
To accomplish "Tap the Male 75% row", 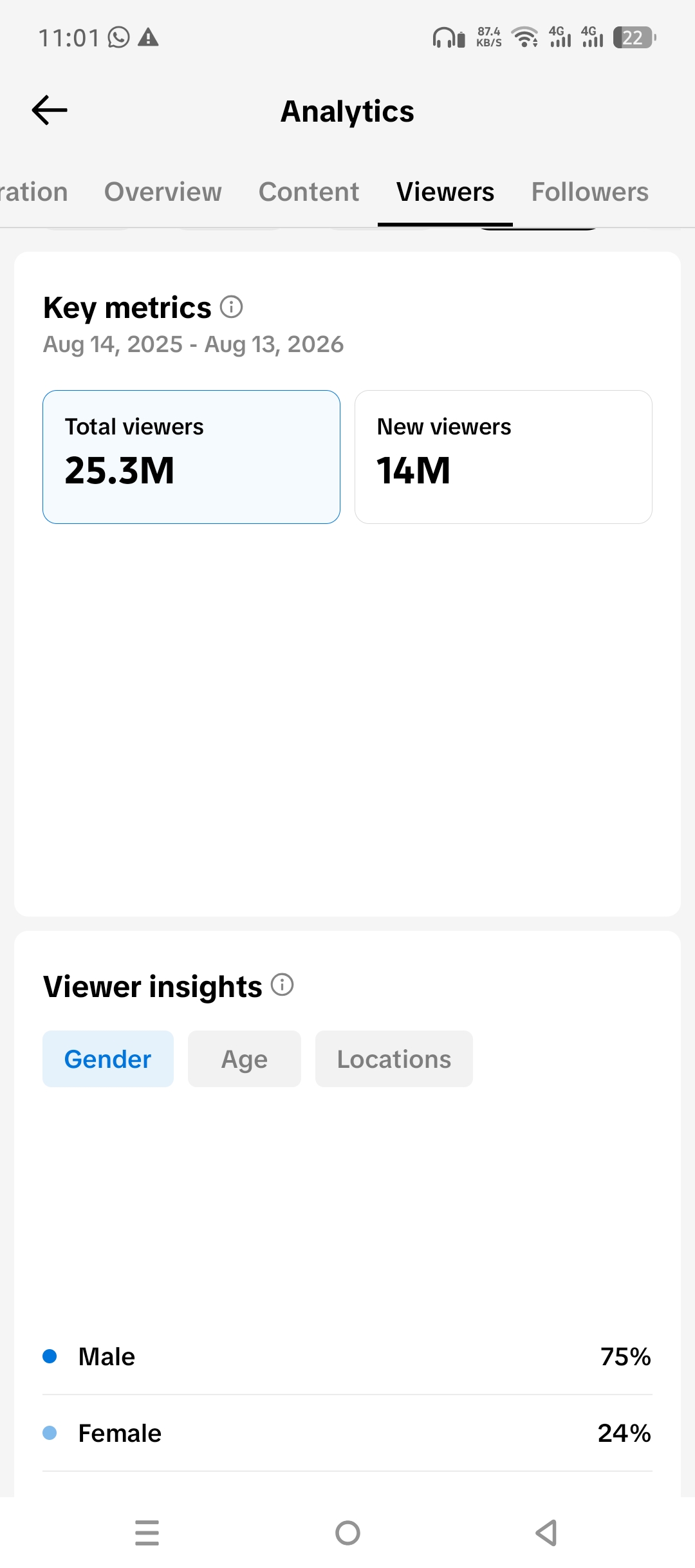I will (x=347, y=1356).
